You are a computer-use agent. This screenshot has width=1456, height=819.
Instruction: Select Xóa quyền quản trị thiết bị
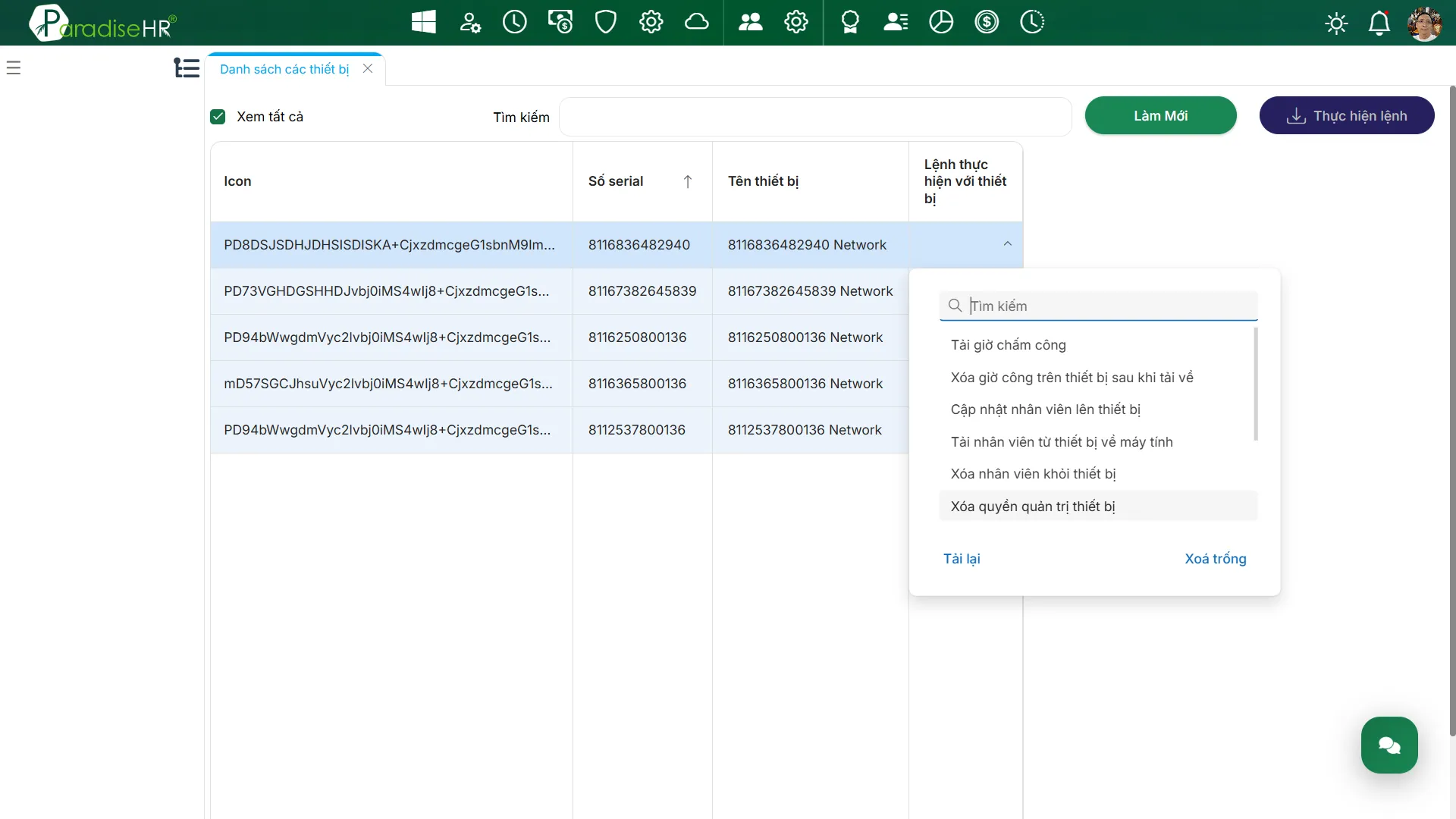coord(1098,507)
